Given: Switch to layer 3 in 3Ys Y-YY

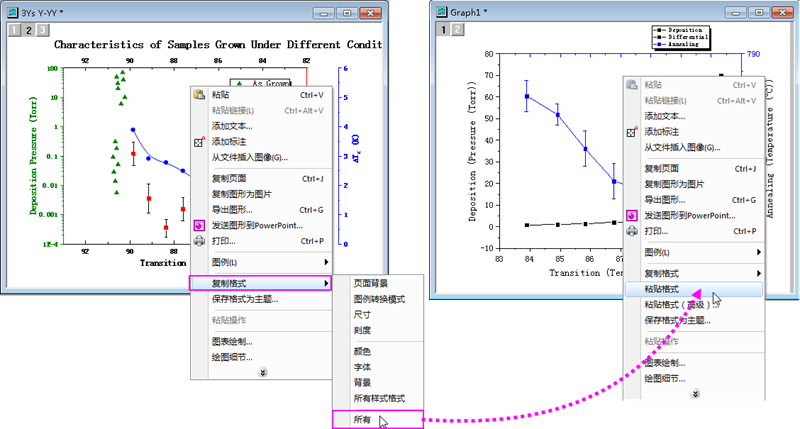Looking at the screenshot, I should click(x=43, y=30).
